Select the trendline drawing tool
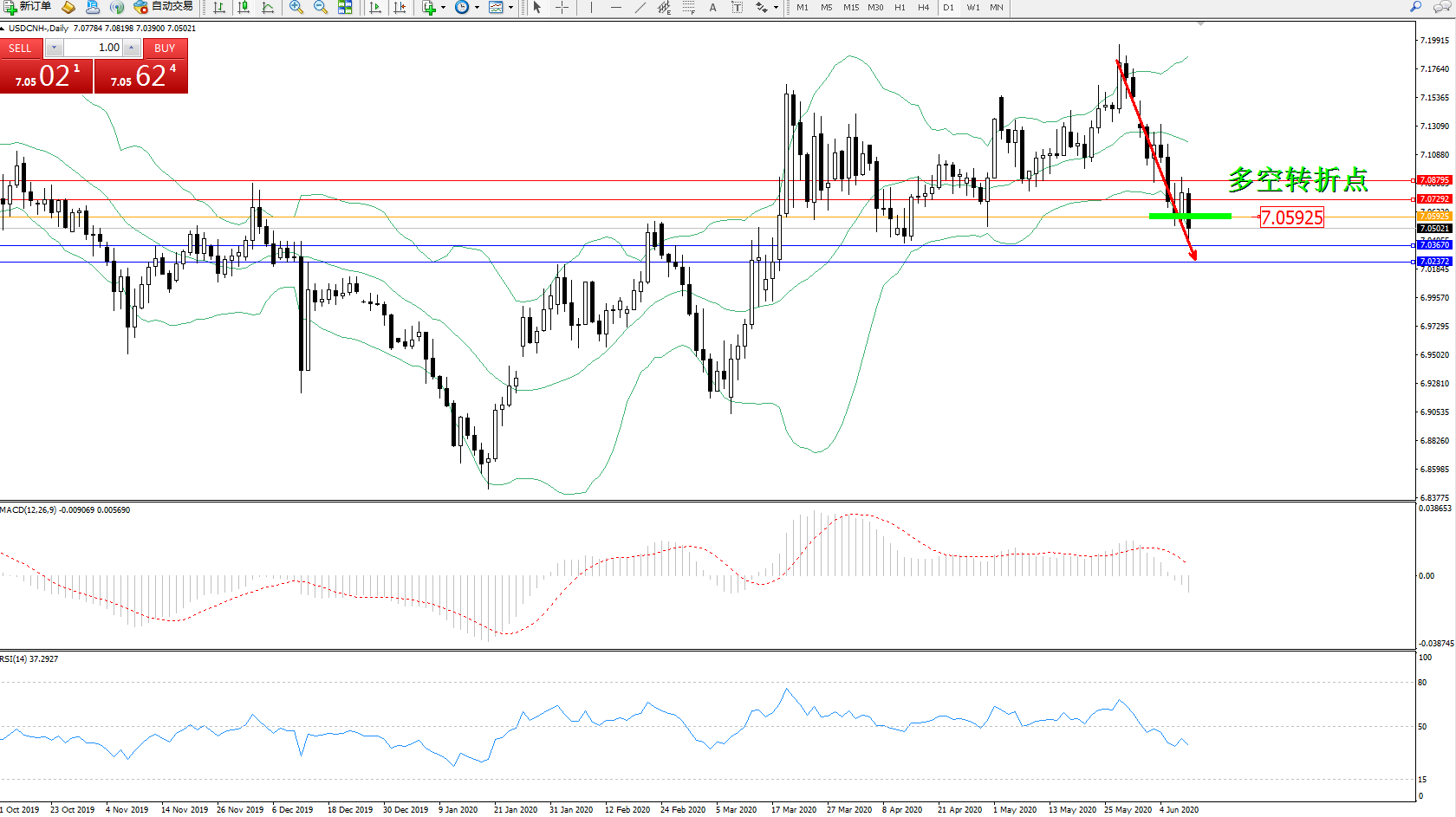This screenshot has height=817, width=1456. pos(640,7)
